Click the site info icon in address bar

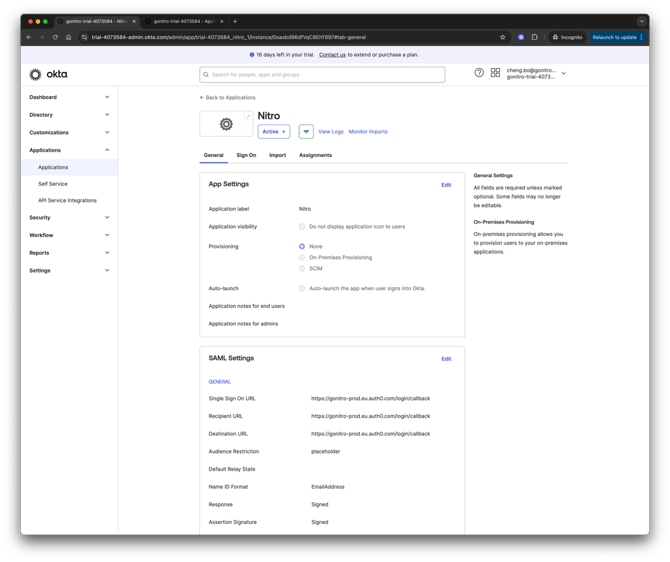click(84, 37)
